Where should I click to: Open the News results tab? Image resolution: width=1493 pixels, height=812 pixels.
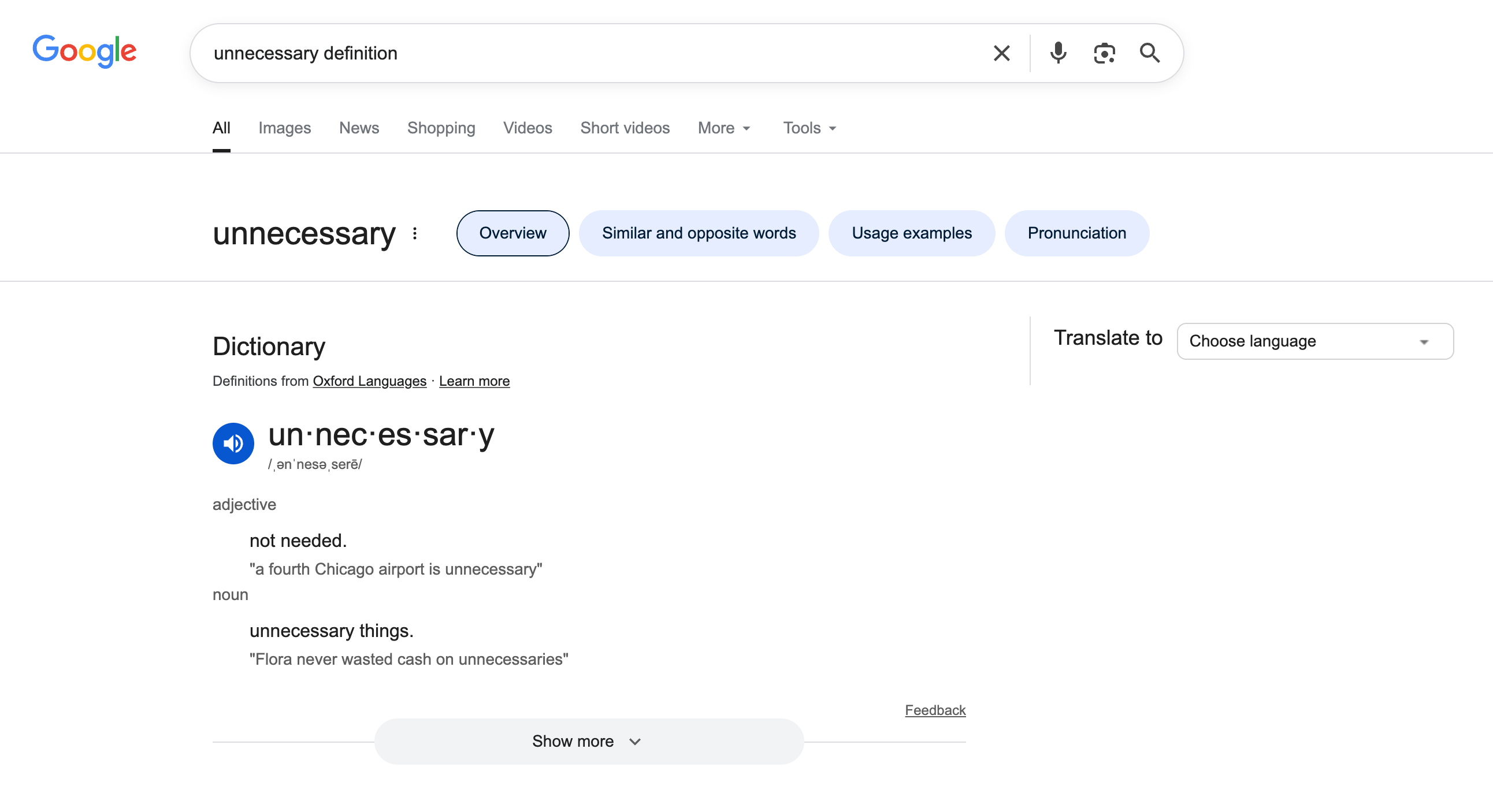pyautogui.click(x=359, y=128)
